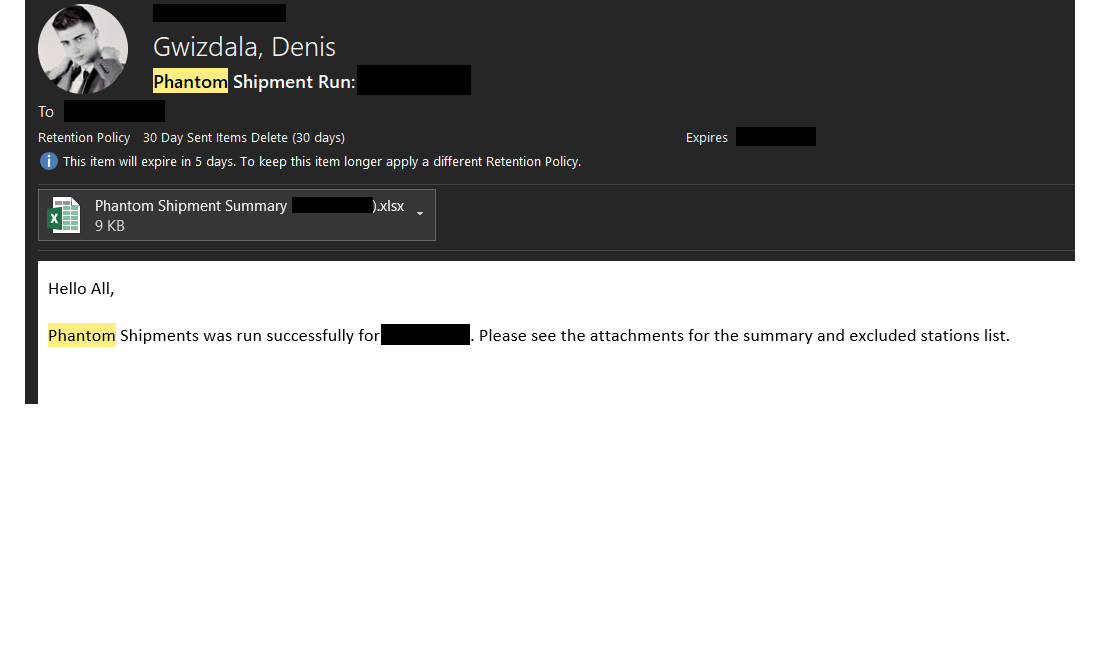The width and height of the screenshot is (1113, 646).
Task: Click the highlighted Phantom word in email body
Action: (82, 336)
